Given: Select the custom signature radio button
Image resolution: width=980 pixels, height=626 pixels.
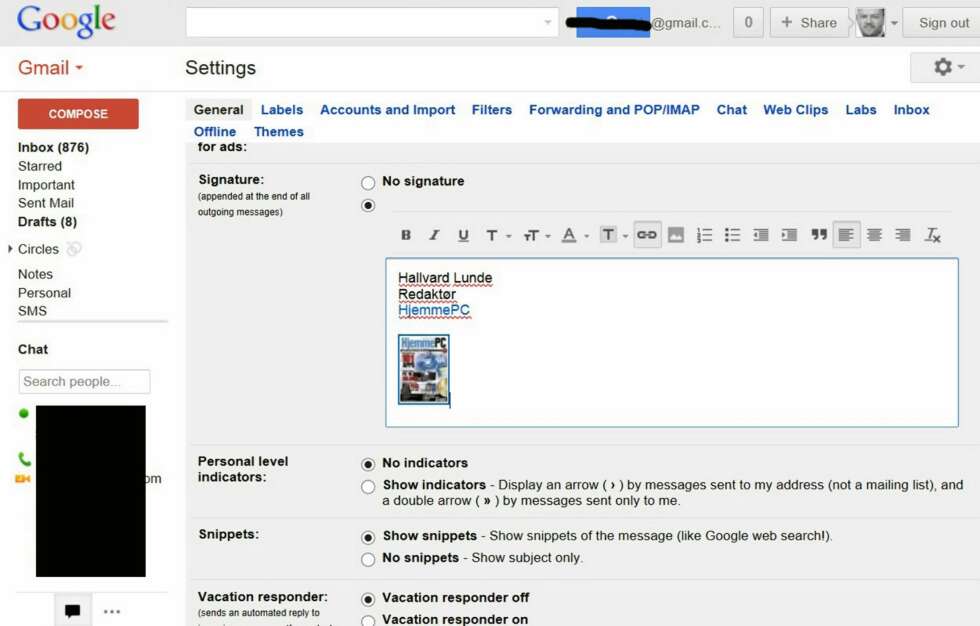Looking at the screenshot, I should click(x=368, y=206).
